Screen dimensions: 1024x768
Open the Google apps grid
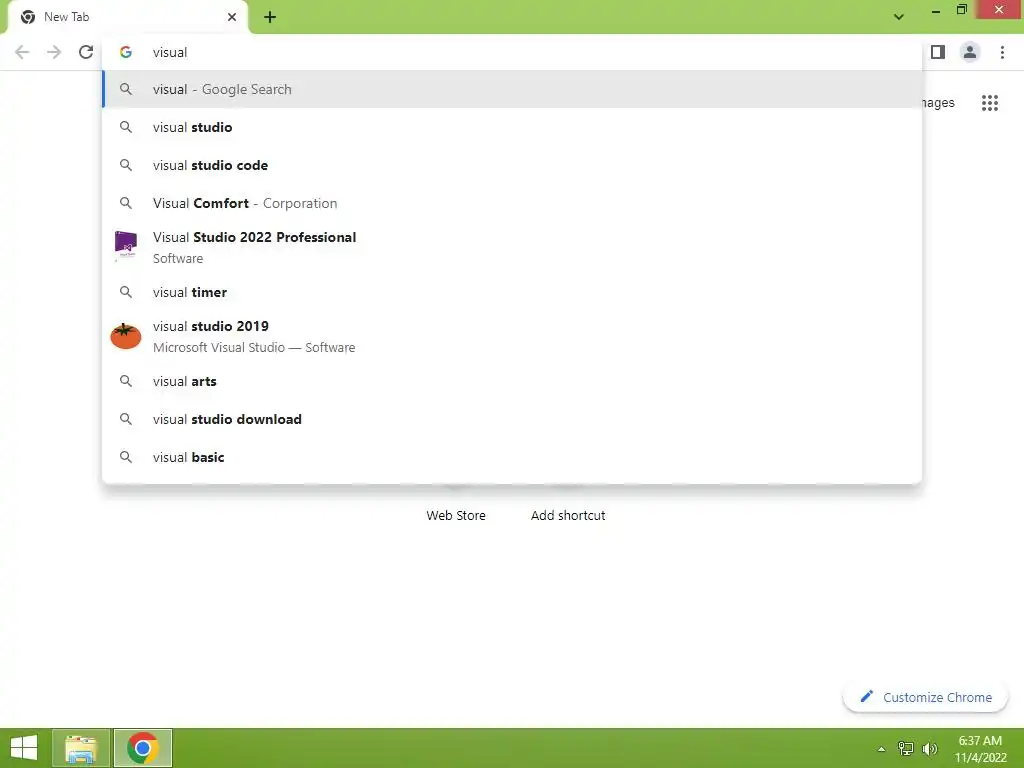pyautogui.click(x=990, y=103)
